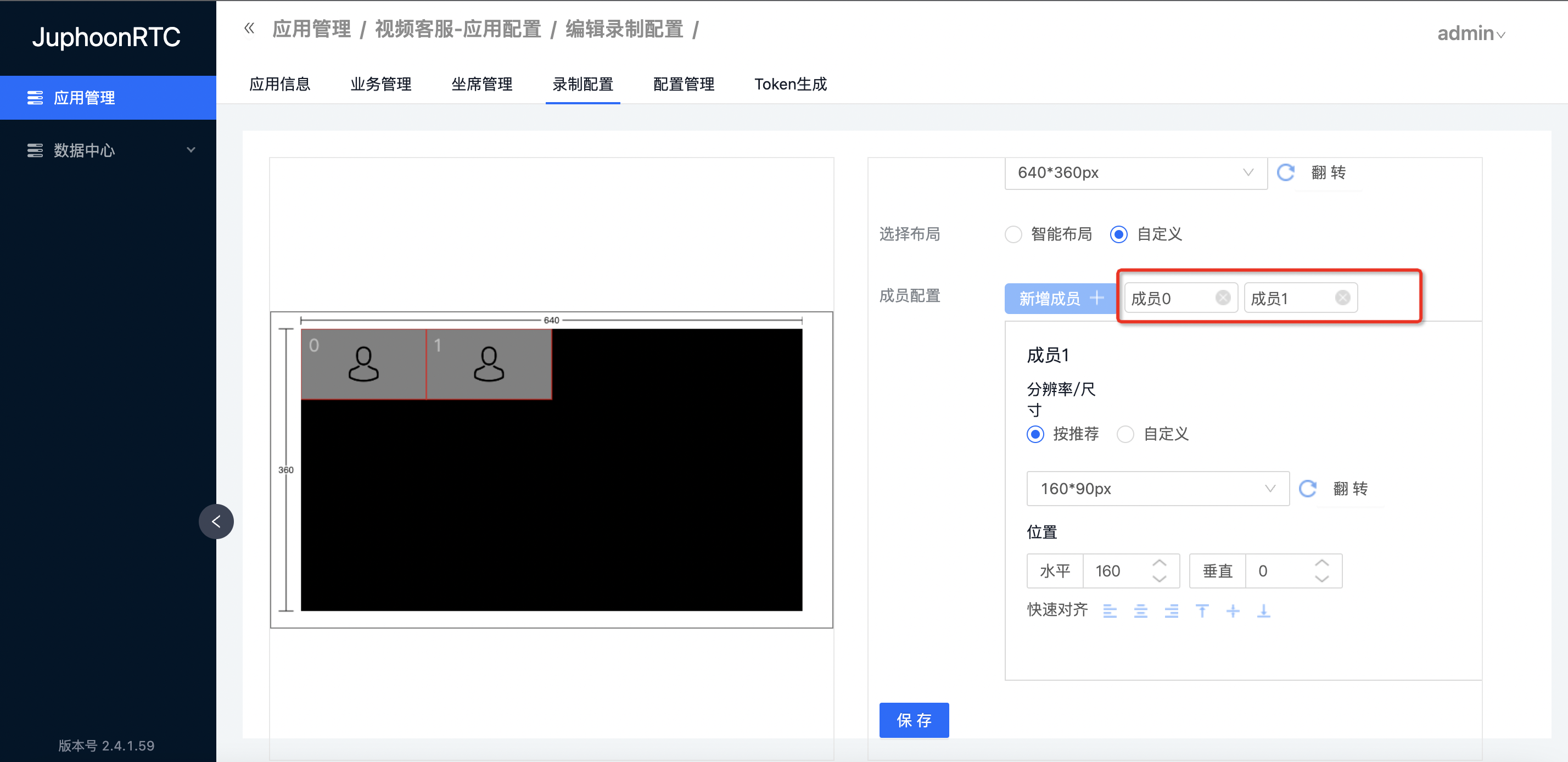
Task: Click the align-bottom quick alignment icon
Action: point(1264,611)
